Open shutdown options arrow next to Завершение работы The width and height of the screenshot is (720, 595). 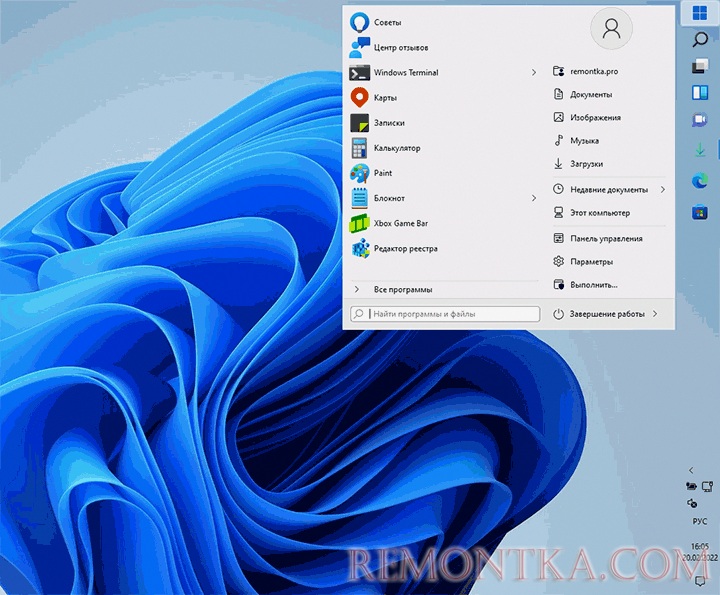(x=655, y=314)
